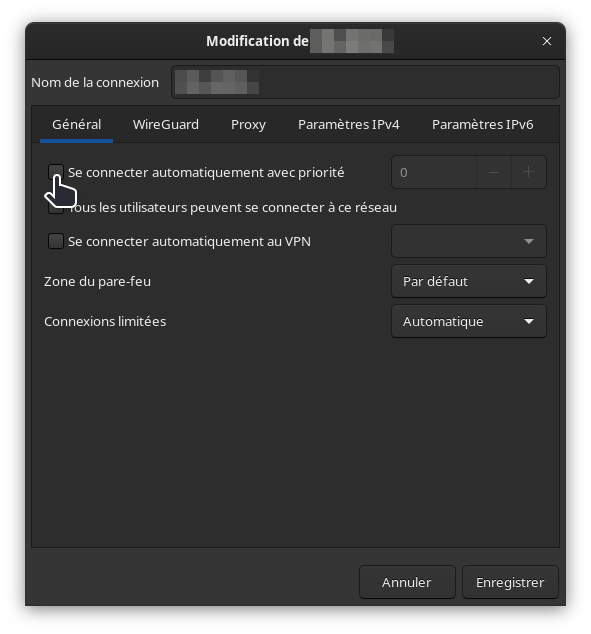This screenshot has width=591, height=634.
Task: Check 'Se connecter automatiquement au VPN'
Action: 56,241
